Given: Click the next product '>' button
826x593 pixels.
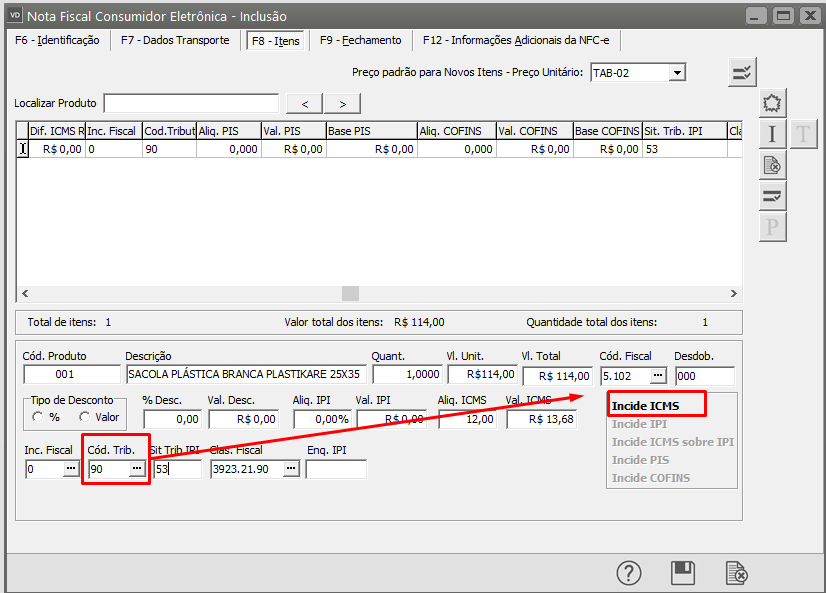Looking at the screenshot, I should pos(342,103).
